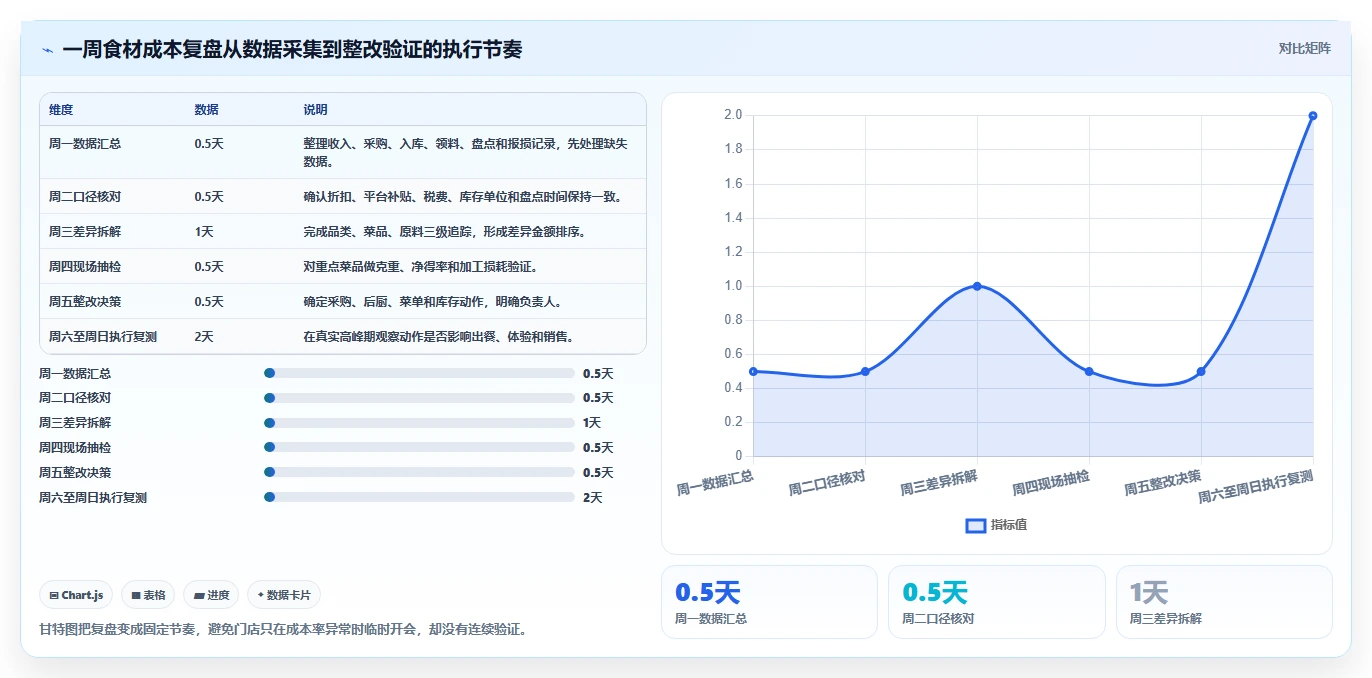The width and height of the screenshot is (1372, 678).
Task: Click the 数据 column header
Action: (206, 110)
